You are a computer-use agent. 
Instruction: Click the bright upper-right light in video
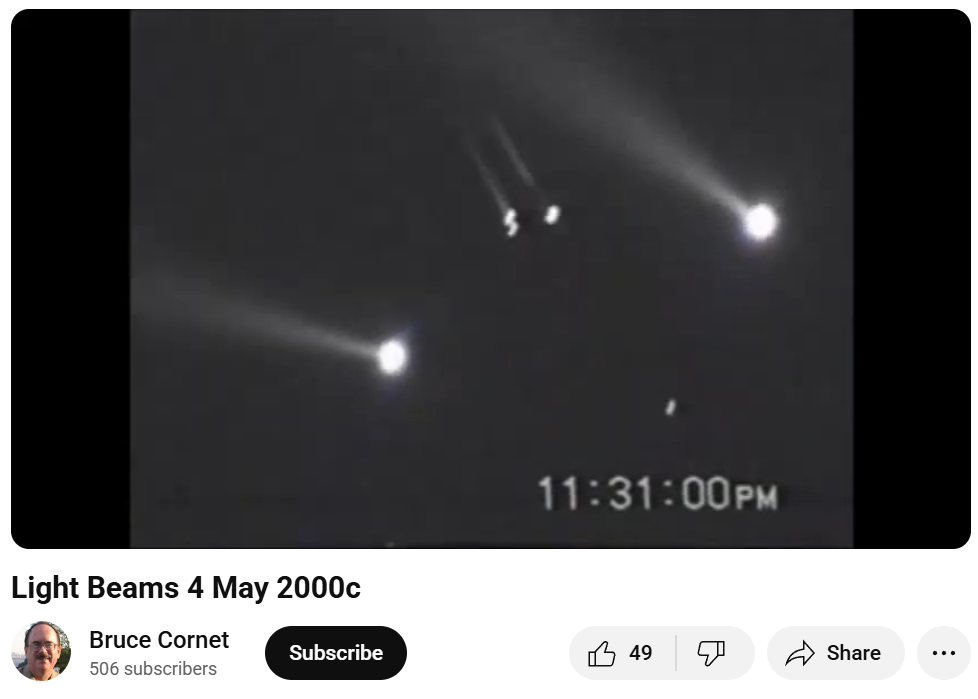tap(760, 222)
